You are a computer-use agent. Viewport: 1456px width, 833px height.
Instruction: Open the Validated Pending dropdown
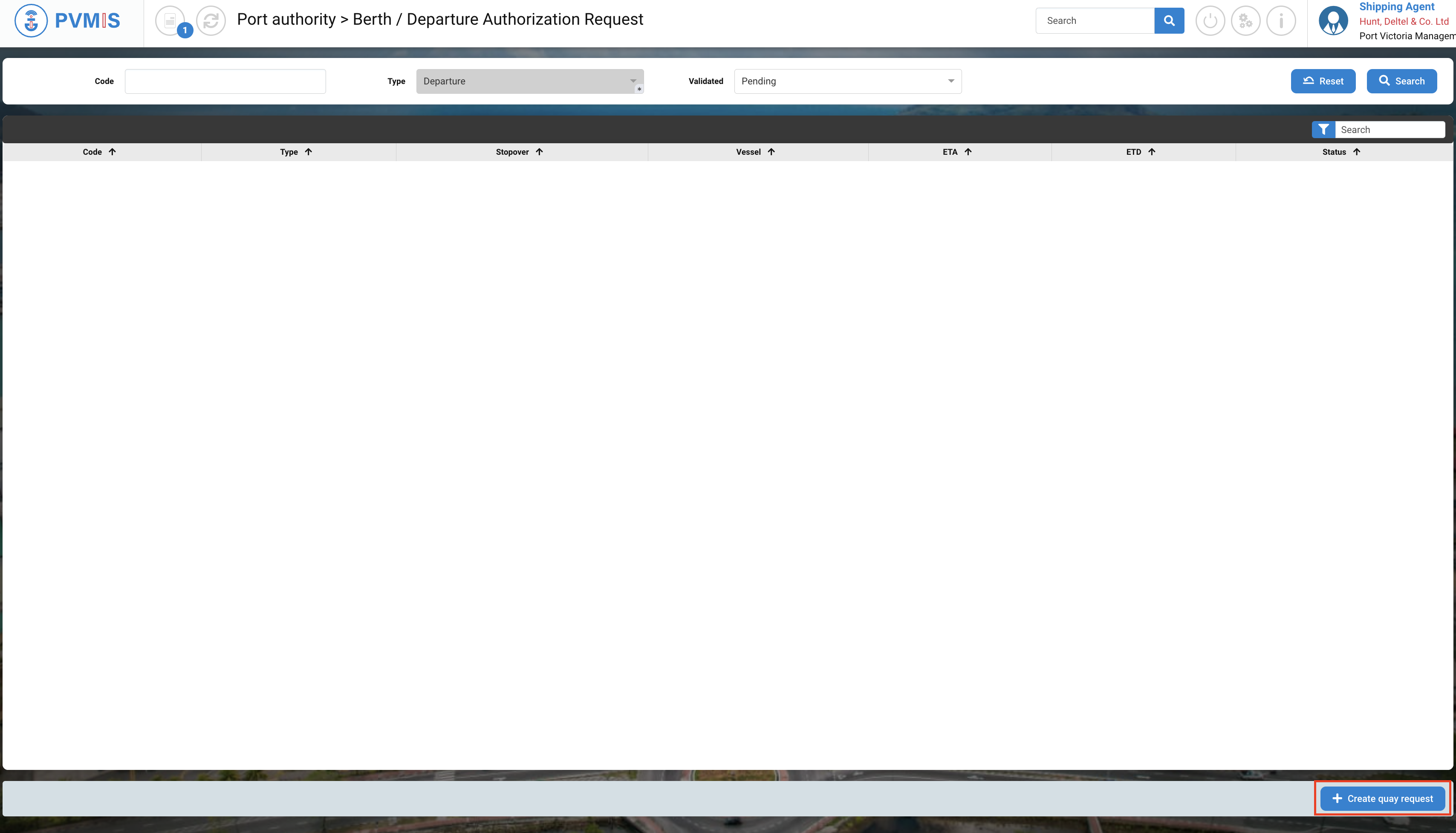pyautogui.click(x=847, y=81)
